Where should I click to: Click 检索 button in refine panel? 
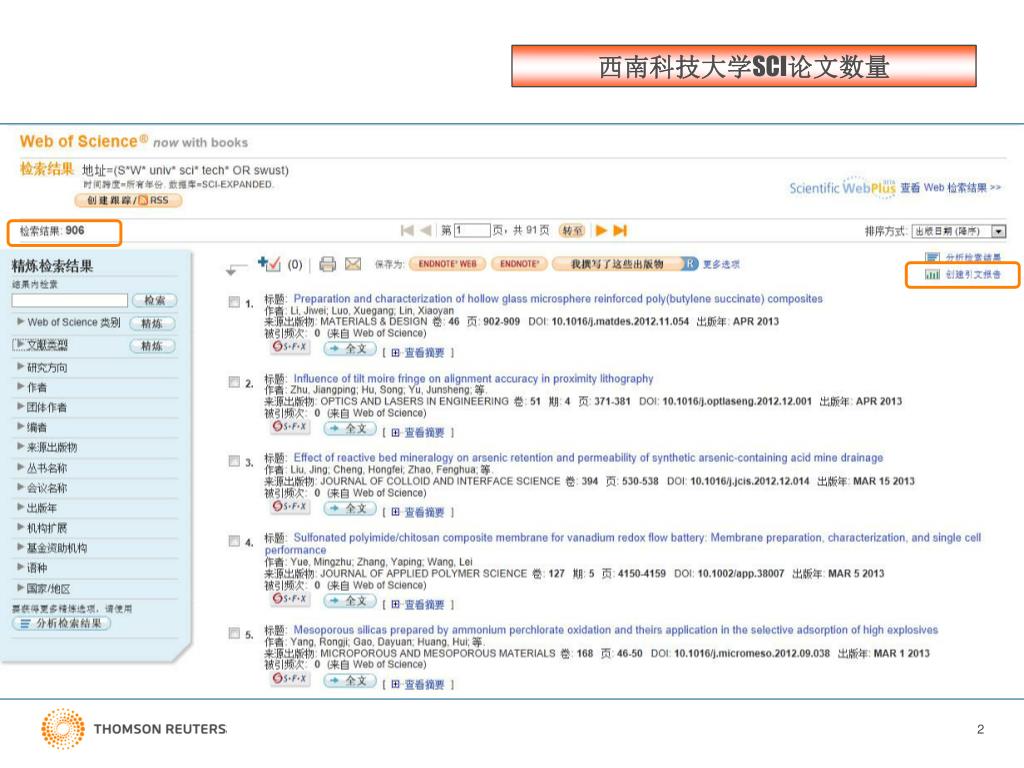(154, 300)
